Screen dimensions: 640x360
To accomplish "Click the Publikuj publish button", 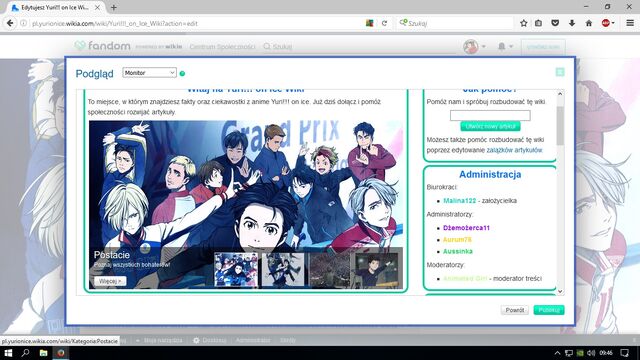I will pyautogui.click(x=549, y=310).
